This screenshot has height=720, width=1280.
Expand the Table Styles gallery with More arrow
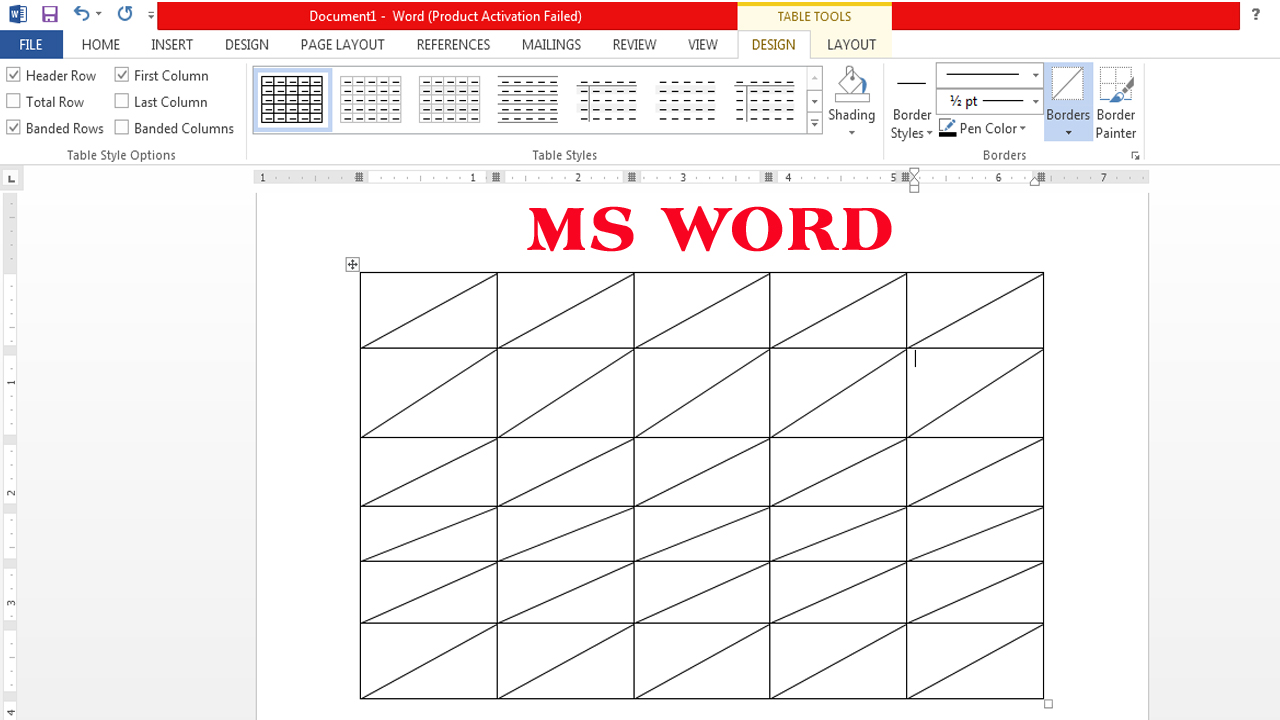tap(815, 124)
